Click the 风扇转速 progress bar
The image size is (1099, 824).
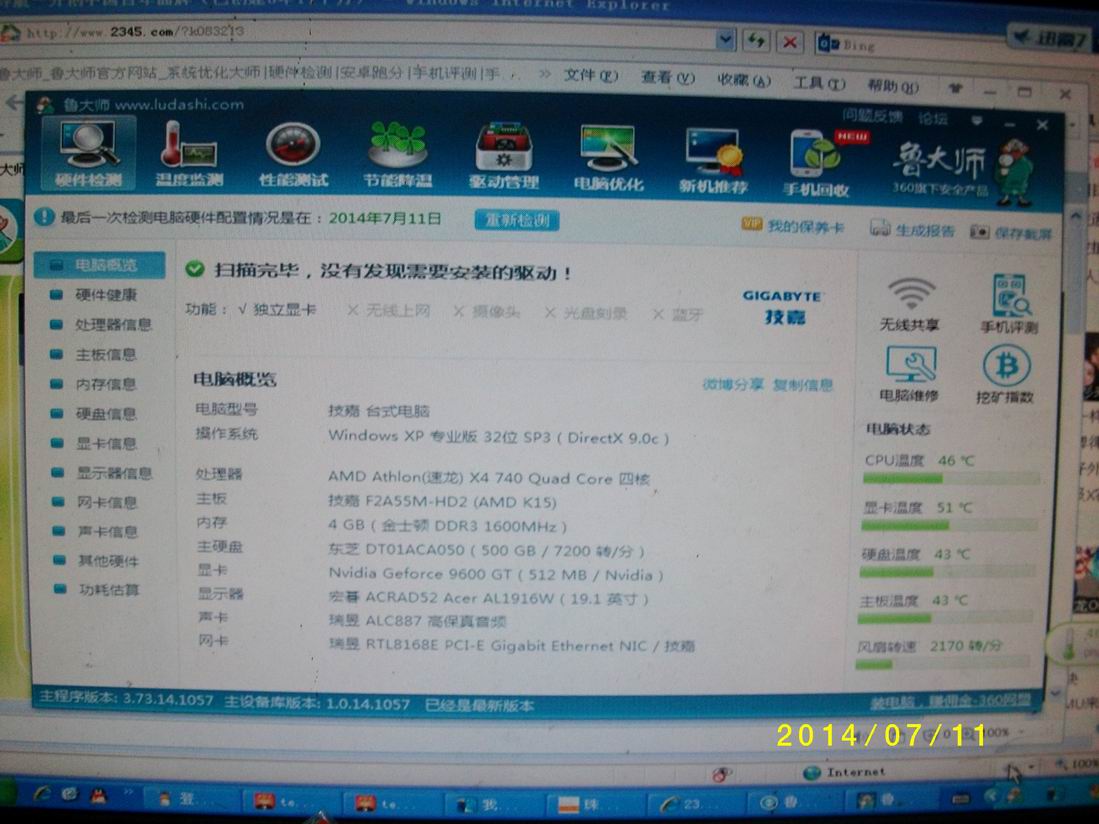pos(942,664)
